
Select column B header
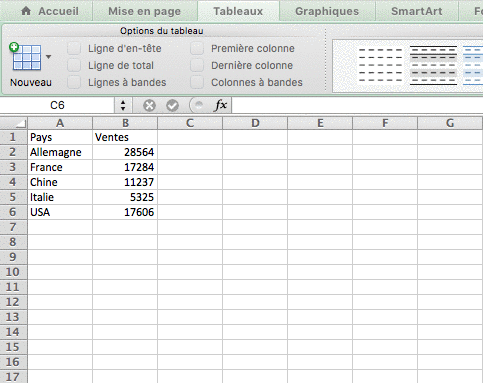coord(125,123)
